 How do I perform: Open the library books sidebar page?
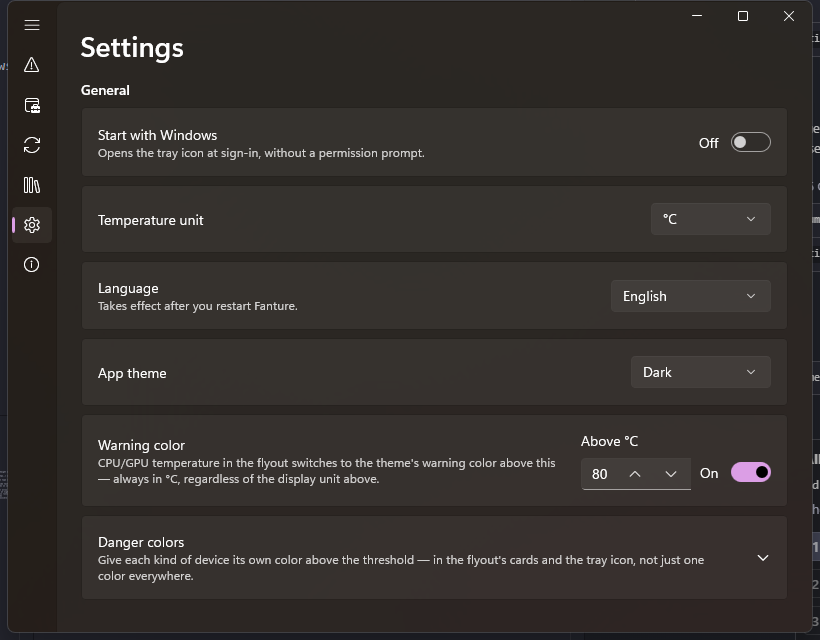pos(32,185)
